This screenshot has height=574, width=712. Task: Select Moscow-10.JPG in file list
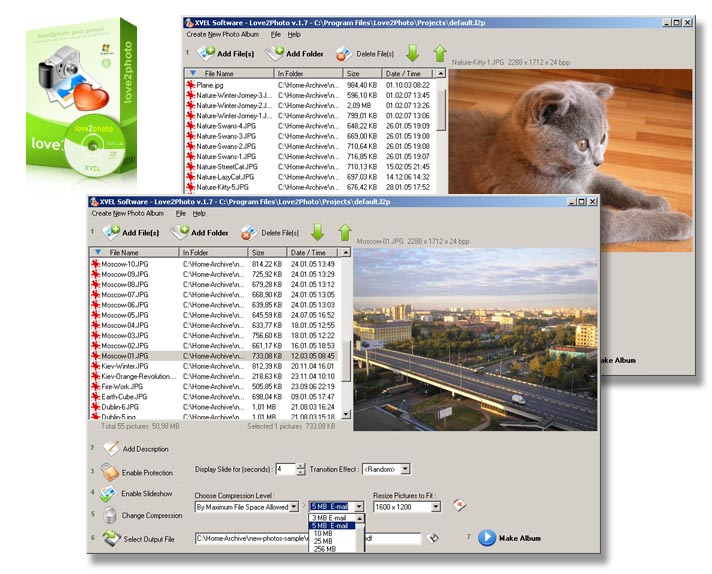(215, 264)
